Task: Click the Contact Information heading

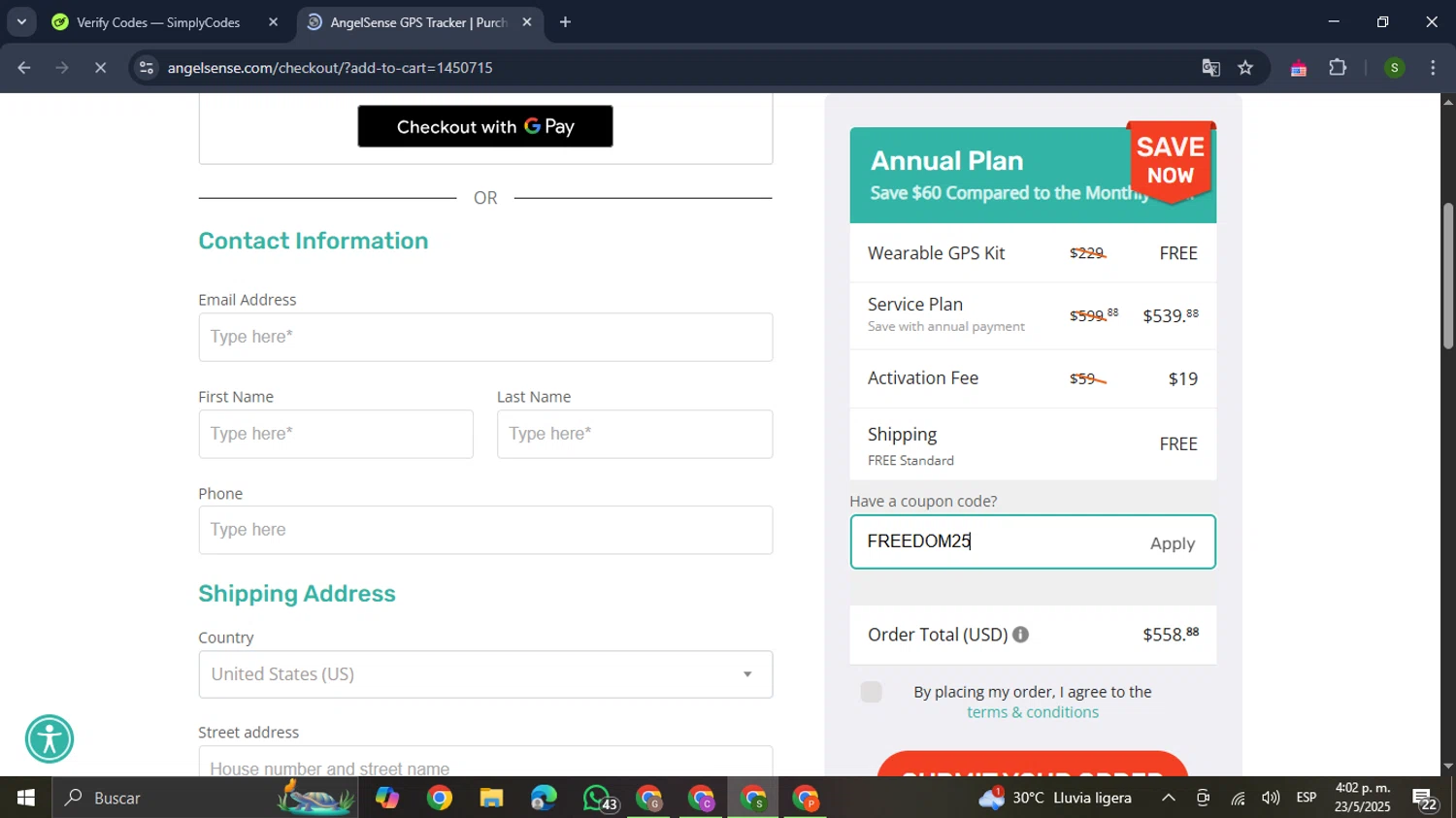Action: pos(314,241)
